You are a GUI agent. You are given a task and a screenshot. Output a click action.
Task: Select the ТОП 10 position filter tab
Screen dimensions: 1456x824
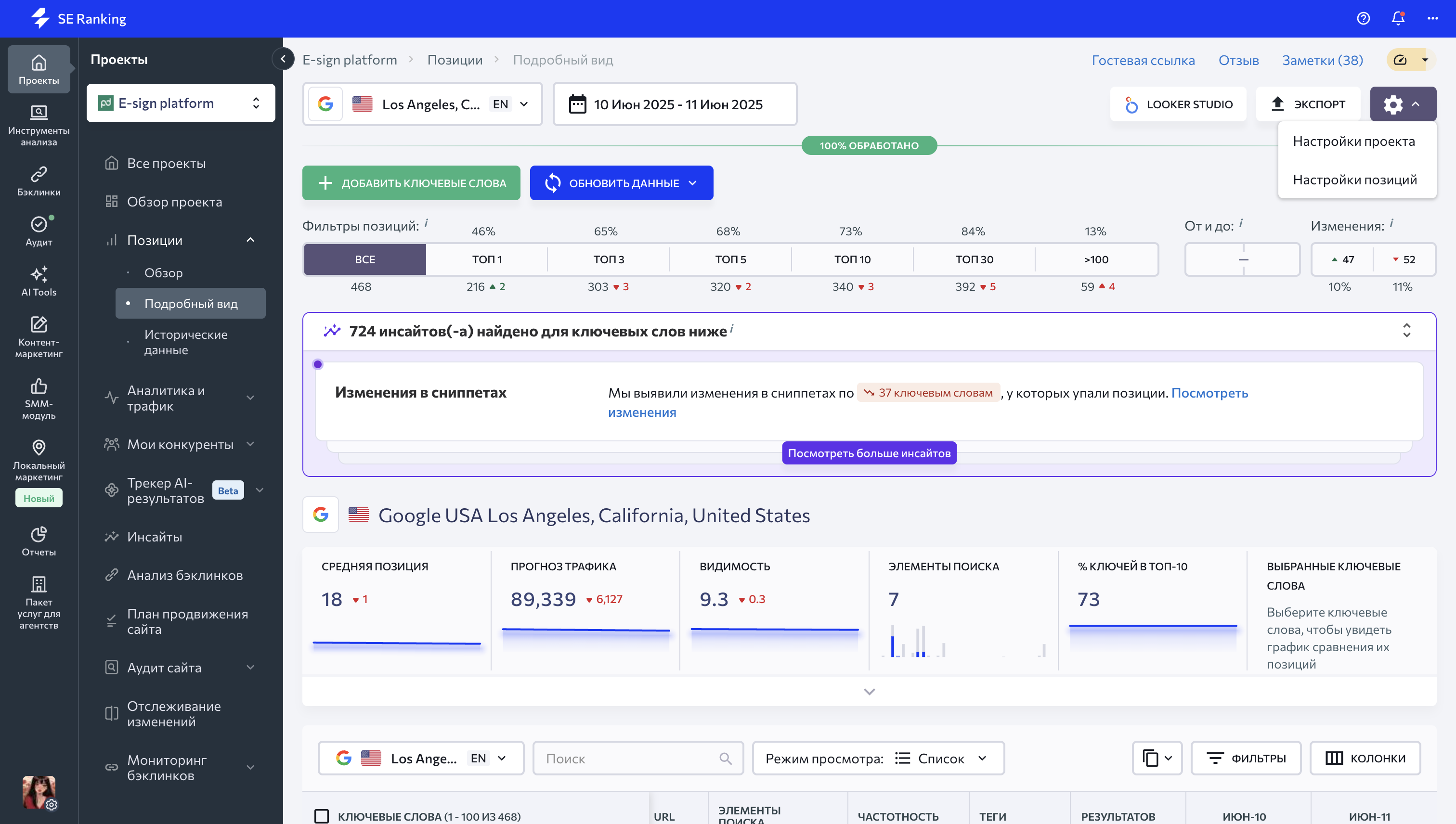point(852,259)
